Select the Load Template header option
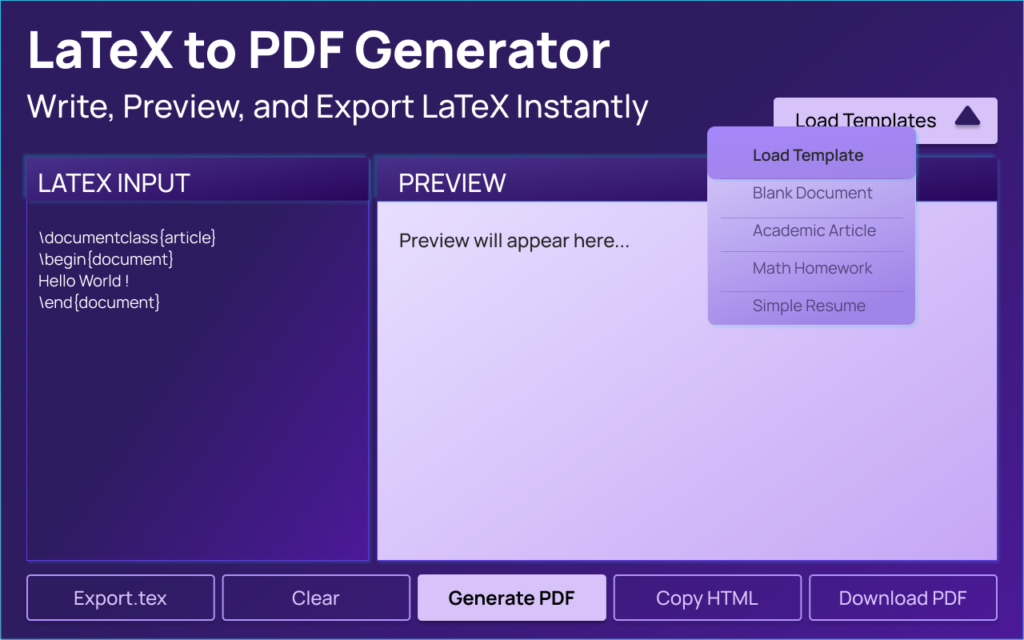The height and width of the screenshot is (640, 1024). click(x=808, y=155)
